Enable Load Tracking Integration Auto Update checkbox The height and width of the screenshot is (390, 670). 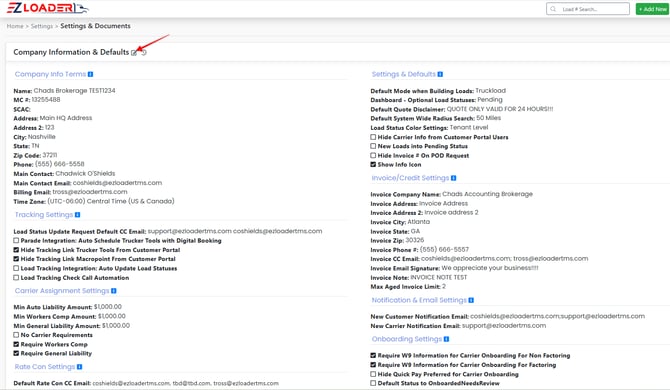pyautogui.click(x=16, y=268)
